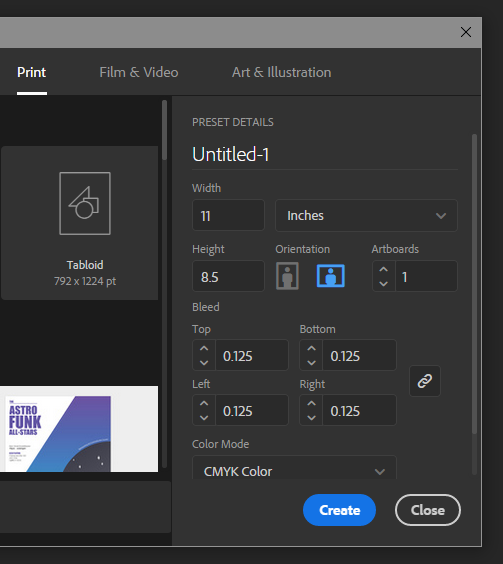Open the Inches units dropdown
The width and height of the screenshot is (503, 564).
point(366,215)
